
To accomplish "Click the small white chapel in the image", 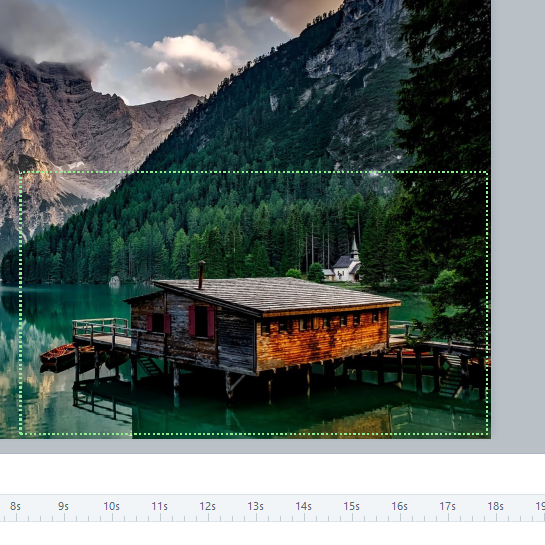I will [346, 264].
